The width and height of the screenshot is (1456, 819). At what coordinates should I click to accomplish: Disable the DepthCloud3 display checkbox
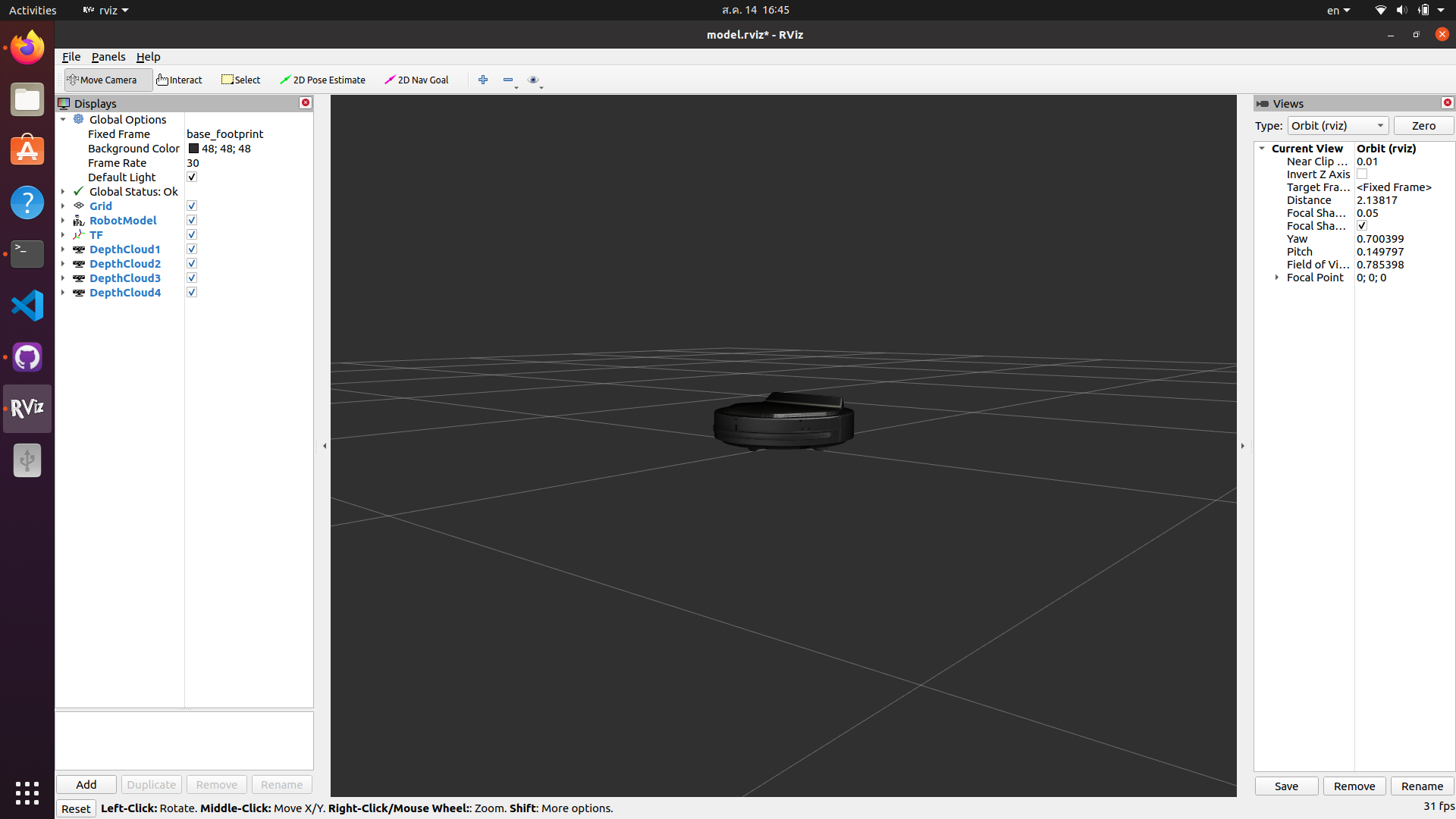[191, 278]
